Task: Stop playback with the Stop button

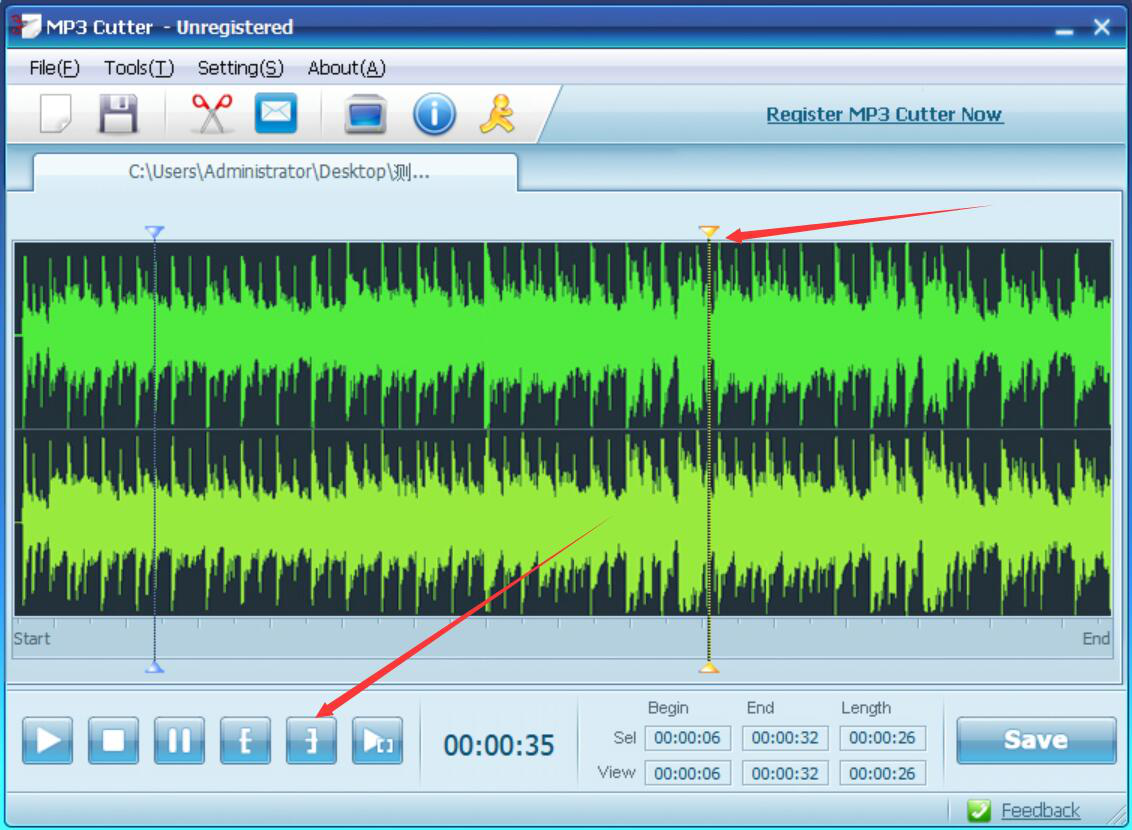Action: click(x=113, y=741)
